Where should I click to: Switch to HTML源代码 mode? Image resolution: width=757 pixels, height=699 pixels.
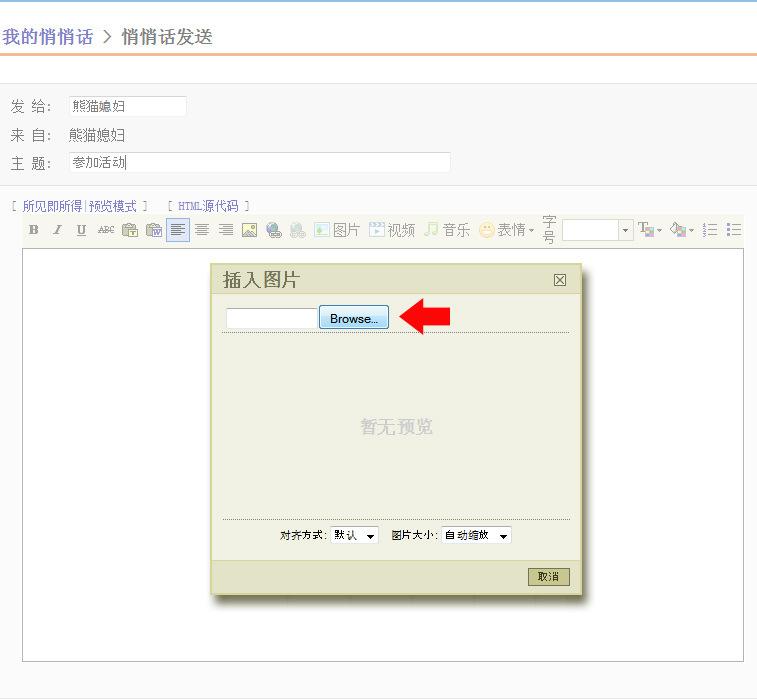[208, 206]
